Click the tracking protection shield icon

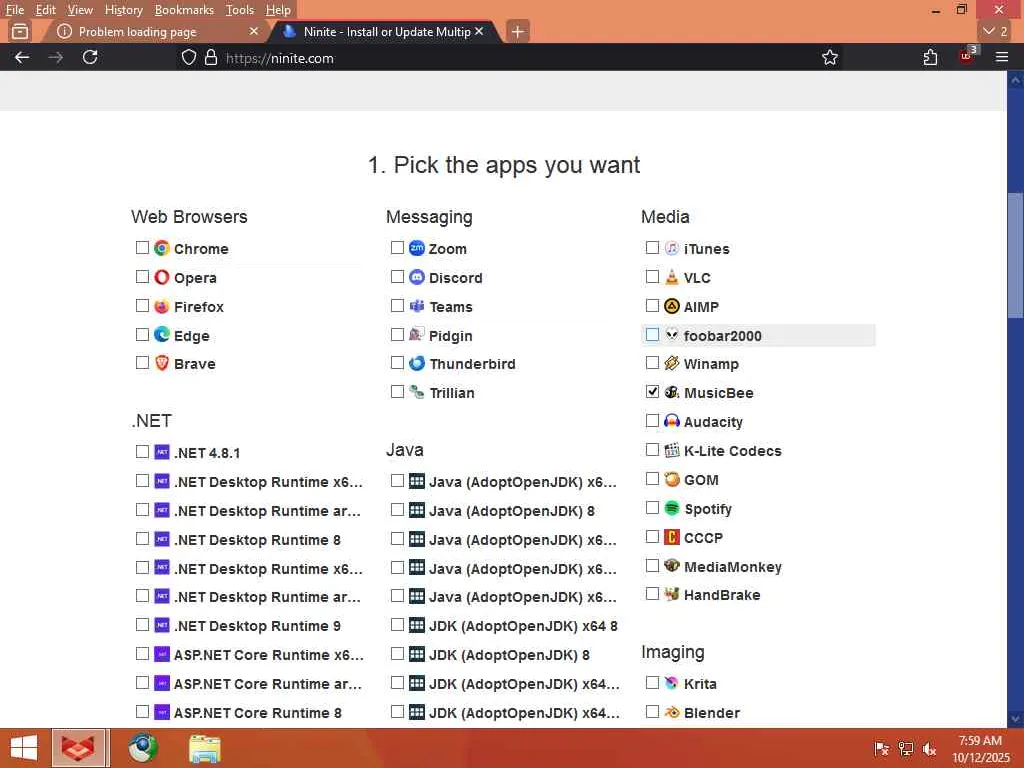pos(189,57)
